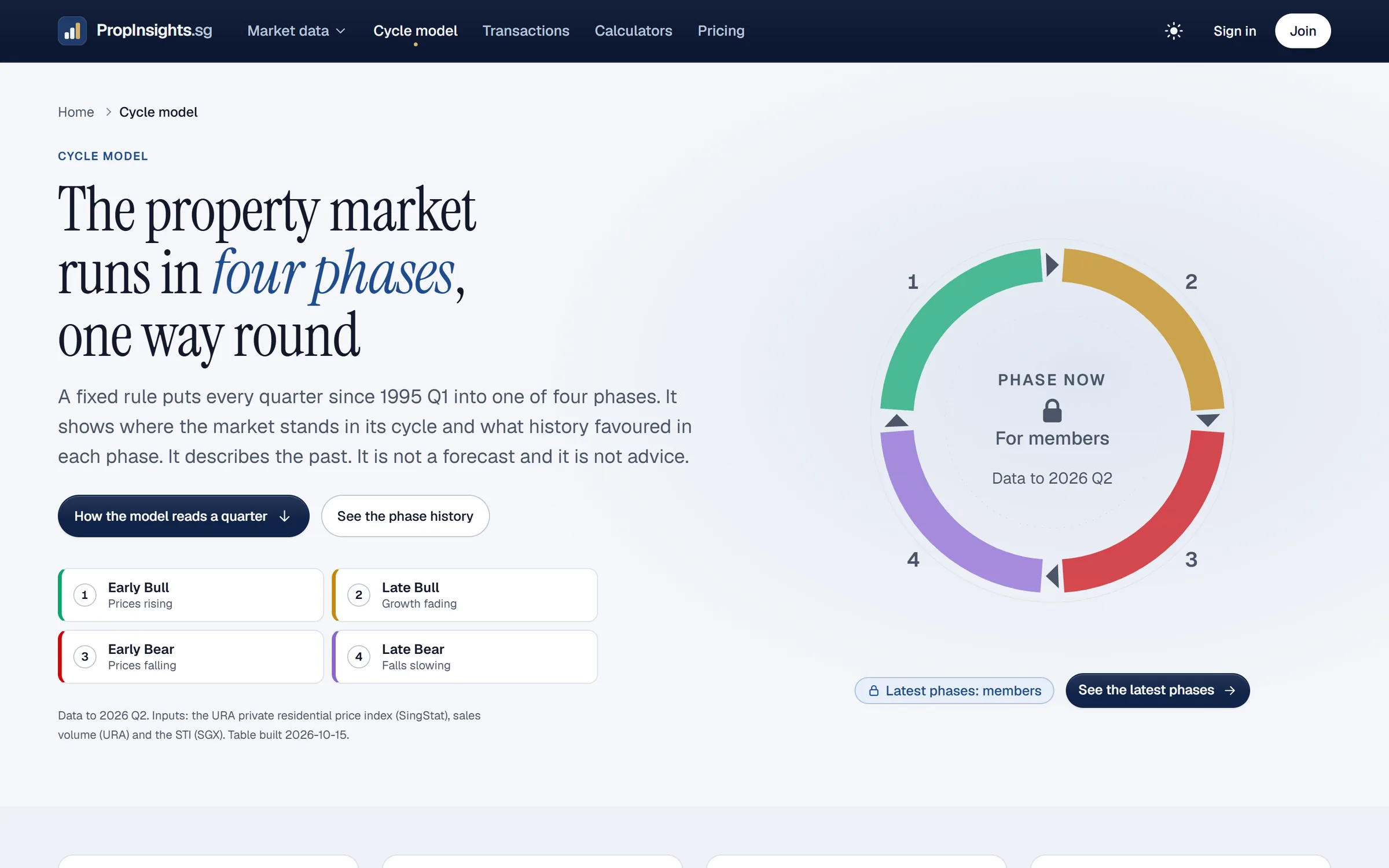Viewport: 1389px width, 868px height.
Task: Open the Pricing page
Action: coord(721,31)
